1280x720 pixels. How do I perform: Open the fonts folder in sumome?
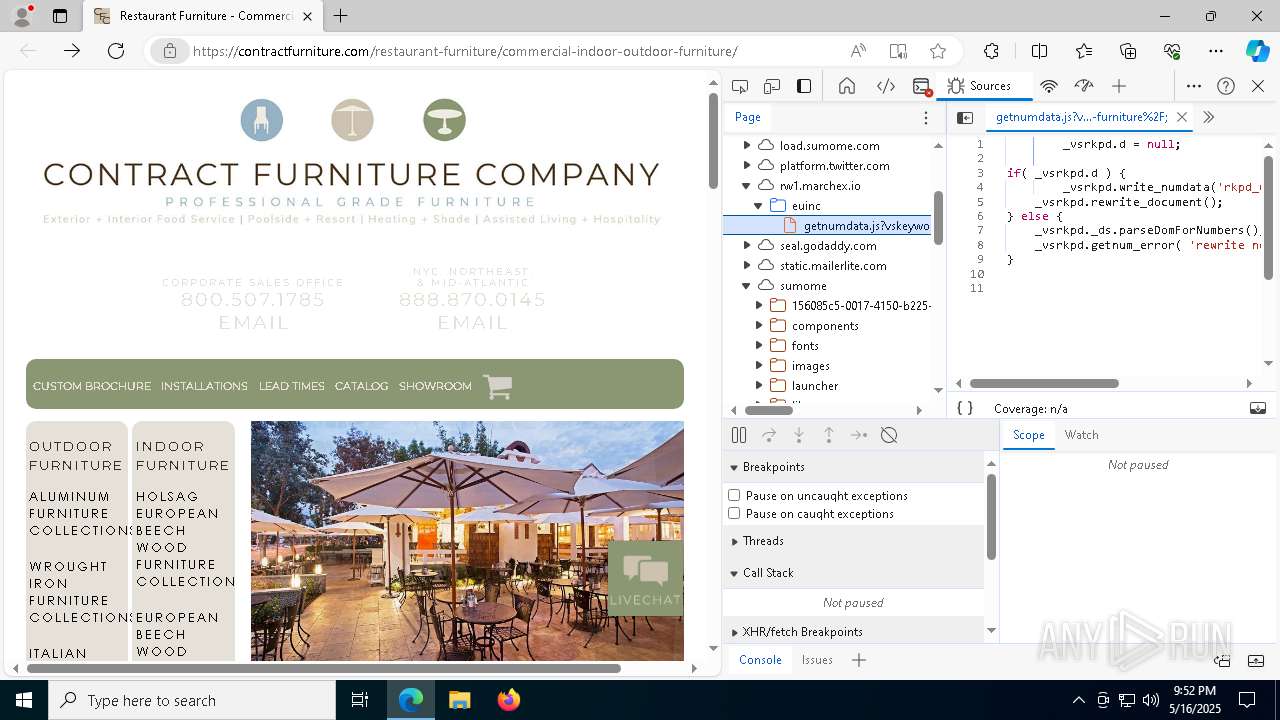coord(805,345)
